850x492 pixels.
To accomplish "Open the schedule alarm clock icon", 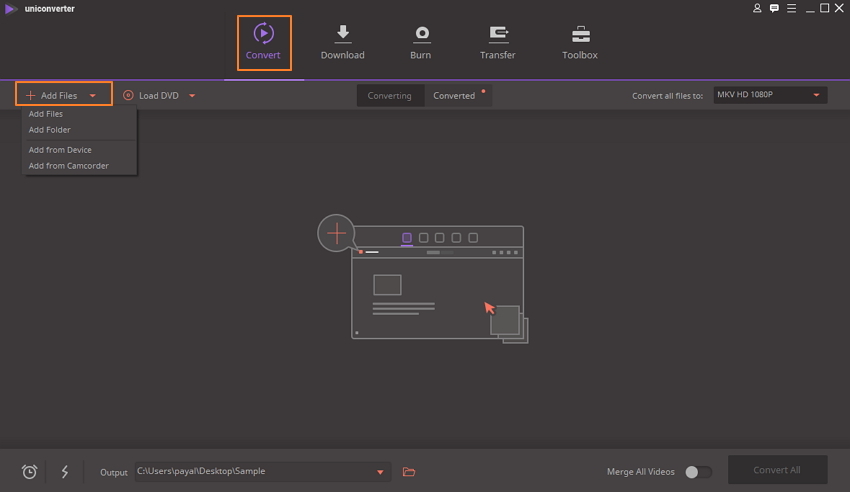I will [x=29, y=471].
